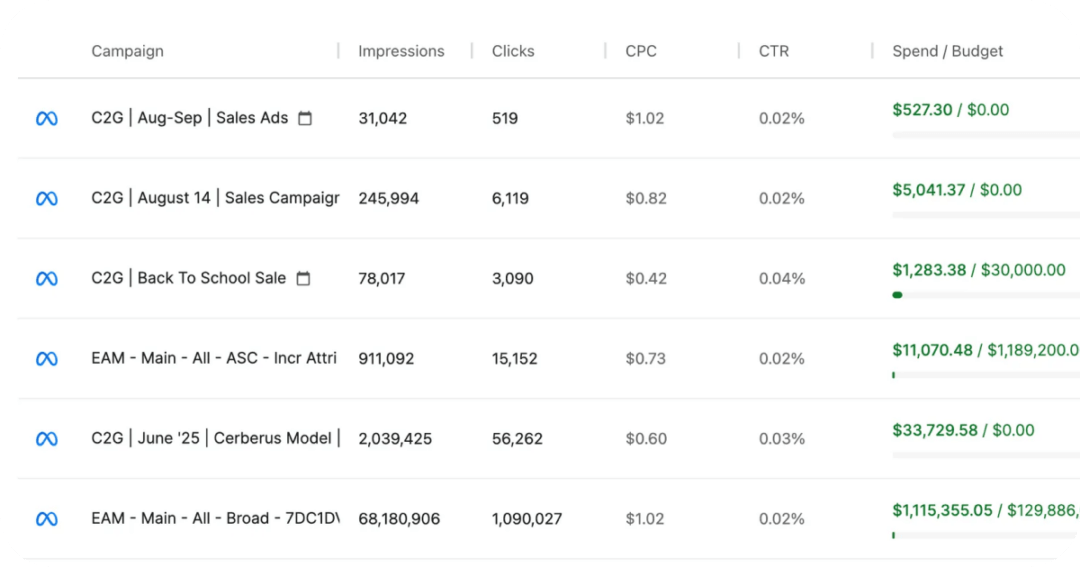Image resolution: width=1080 pixels, height=567 pixels.
Task: Click Meta icon for EAM Broad 7DC1D campaign
Action: coord(47,519)
